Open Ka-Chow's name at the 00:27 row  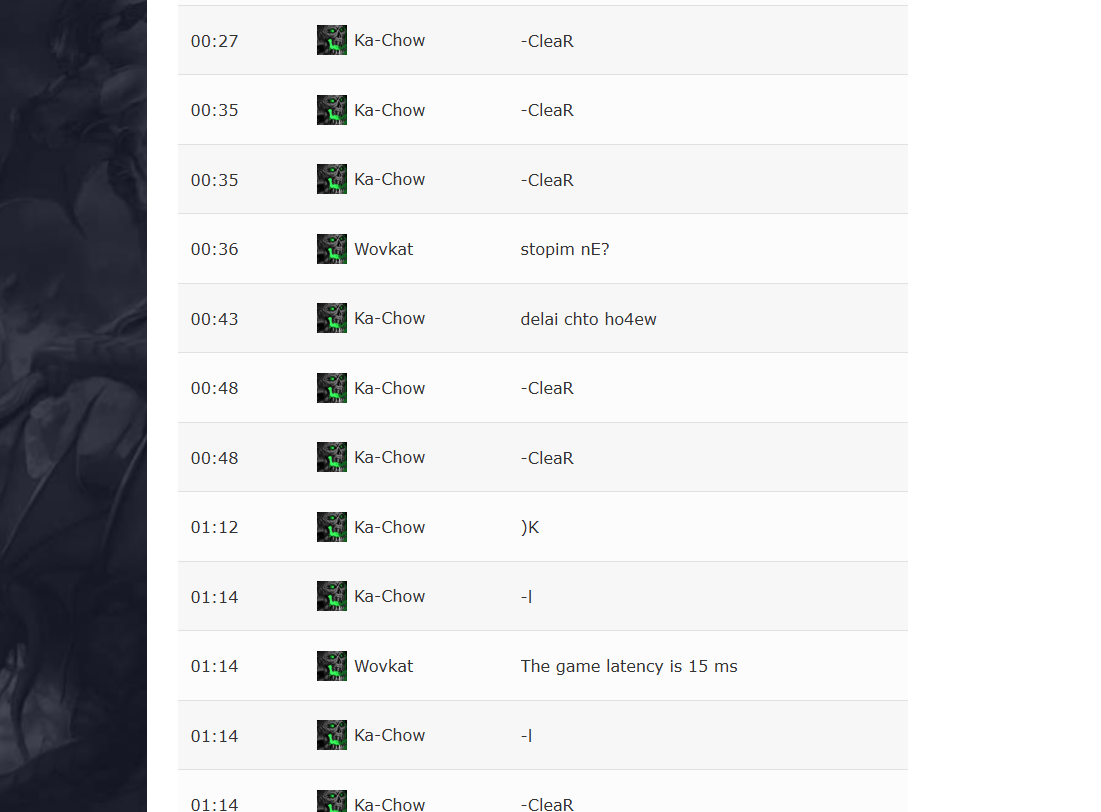(x=389, y=41)
